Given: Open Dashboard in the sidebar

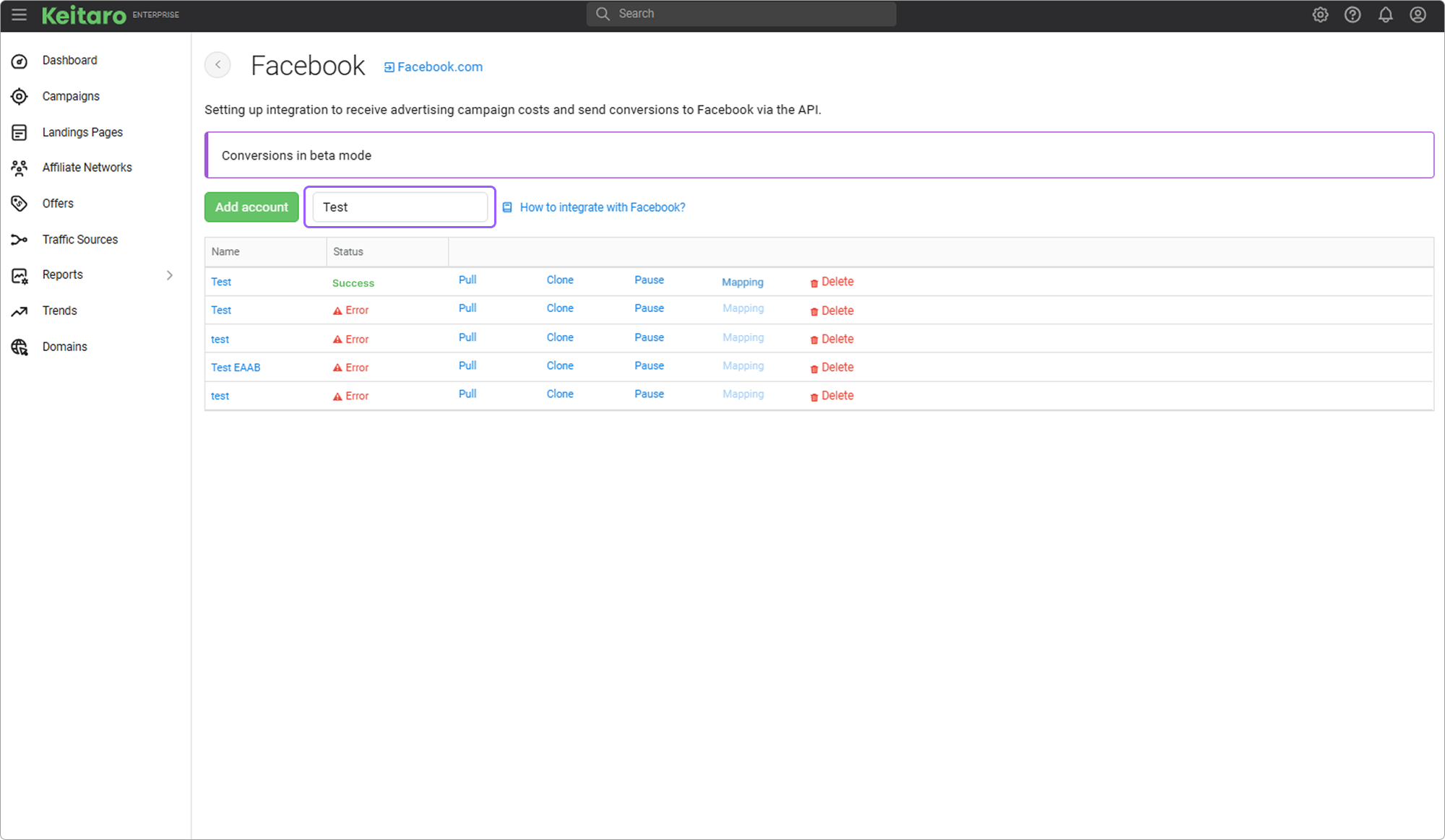Looking at the screenshot, I should pos(69,60).
